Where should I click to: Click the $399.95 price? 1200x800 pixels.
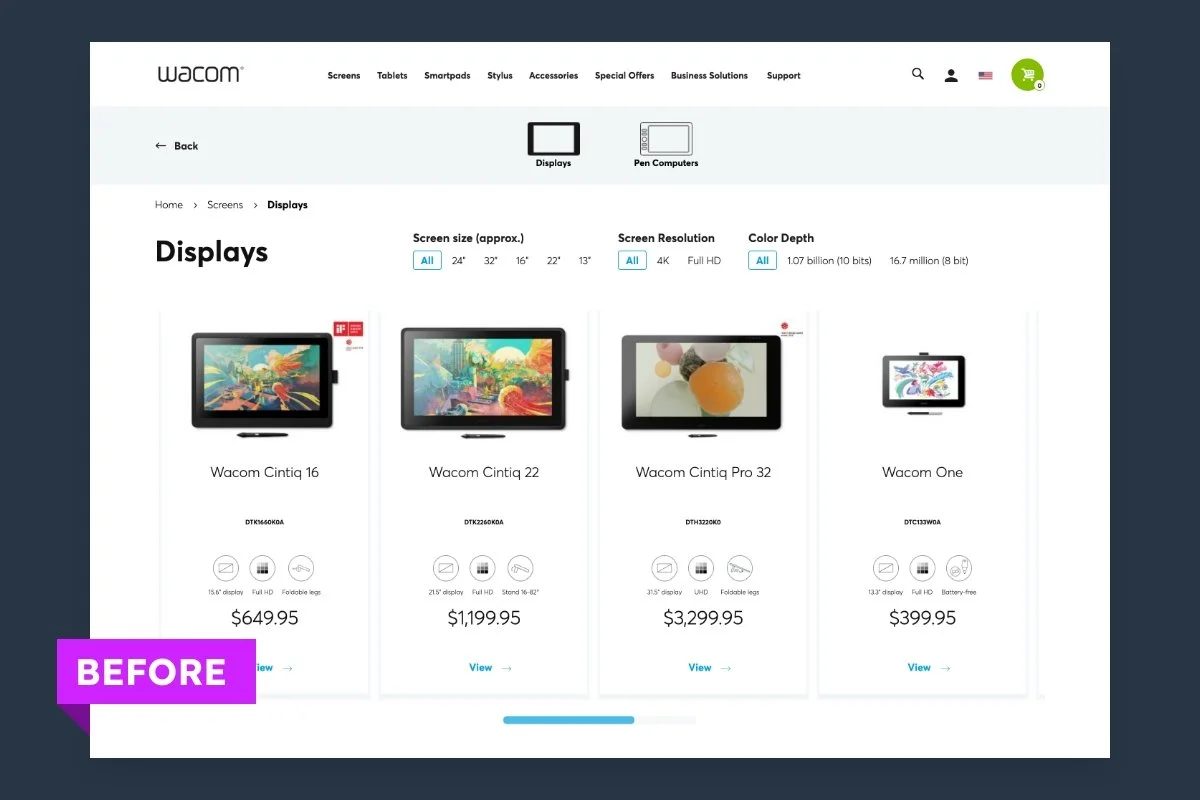[923, 618]
